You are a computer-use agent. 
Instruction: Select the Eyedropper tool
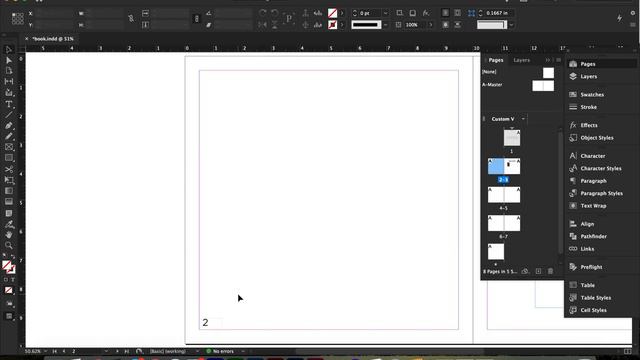pyautogui.click(x=9, y=224)
